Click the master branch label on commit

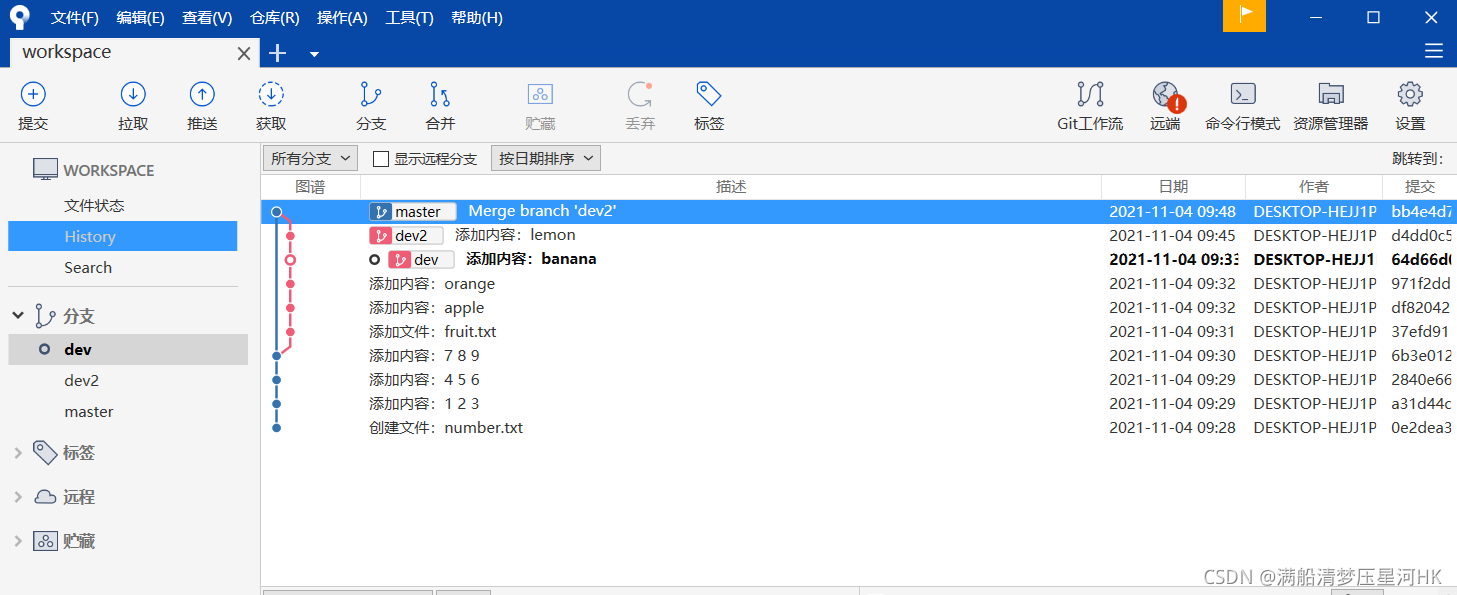point(413,212)
